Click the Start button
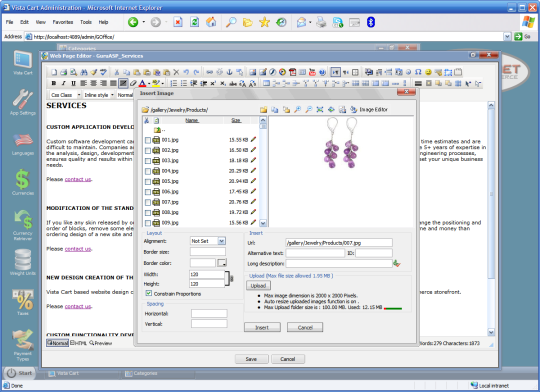The height and width of the screenshot is (392, 540). coord(20,373)
